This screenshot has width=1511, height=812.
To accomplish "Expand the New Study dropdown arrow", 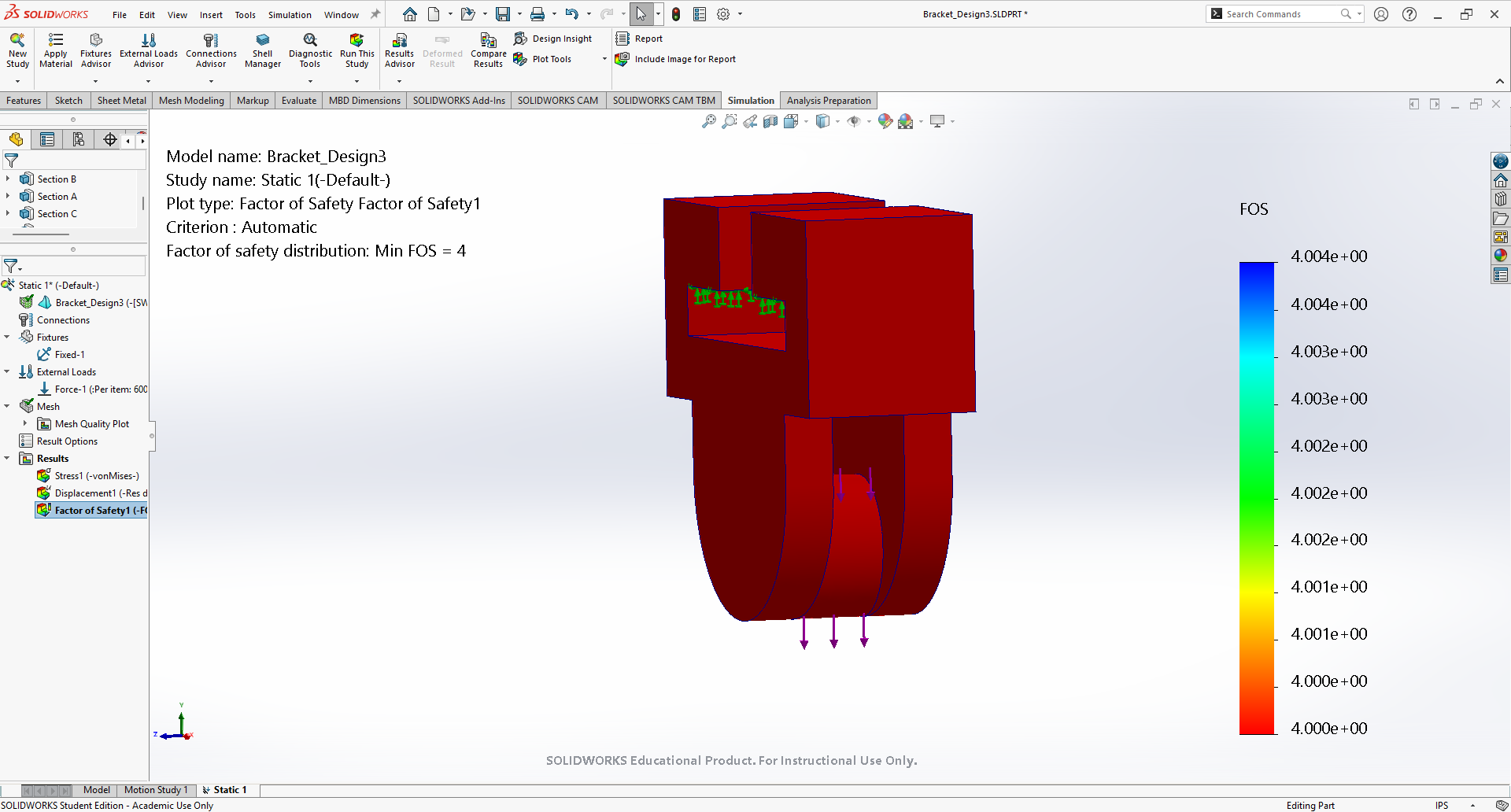I will pyautogui.click(x=17, y=81).
